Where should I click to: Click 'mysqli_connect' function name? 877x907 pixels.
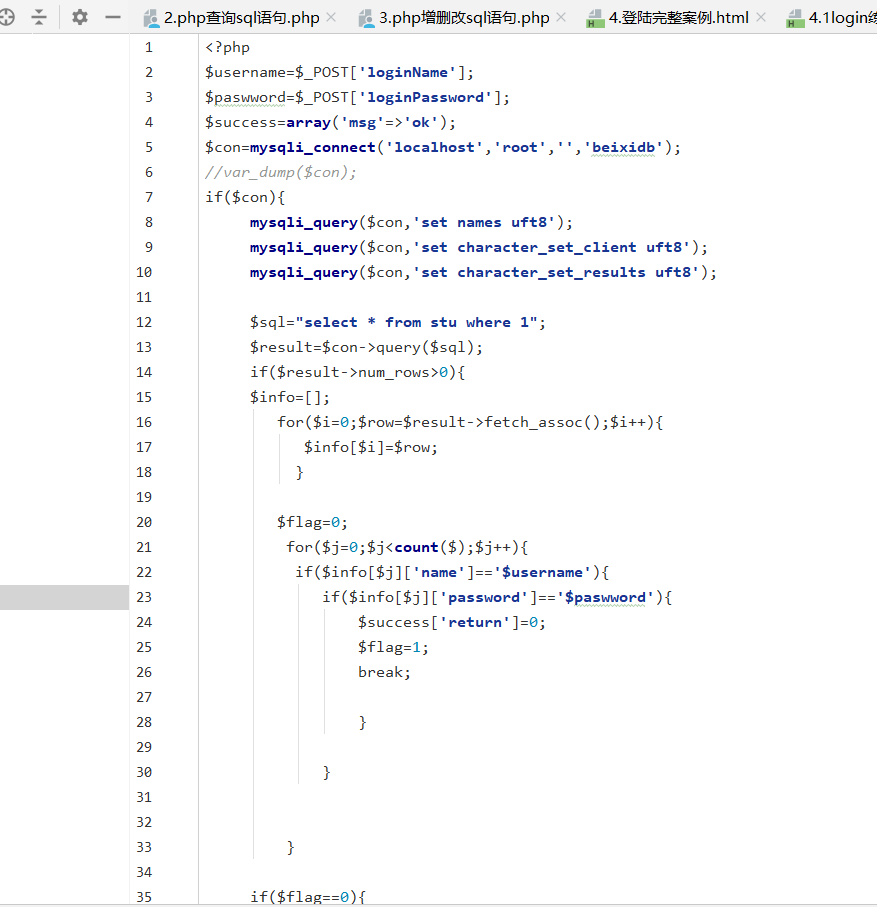click(313, 148)
